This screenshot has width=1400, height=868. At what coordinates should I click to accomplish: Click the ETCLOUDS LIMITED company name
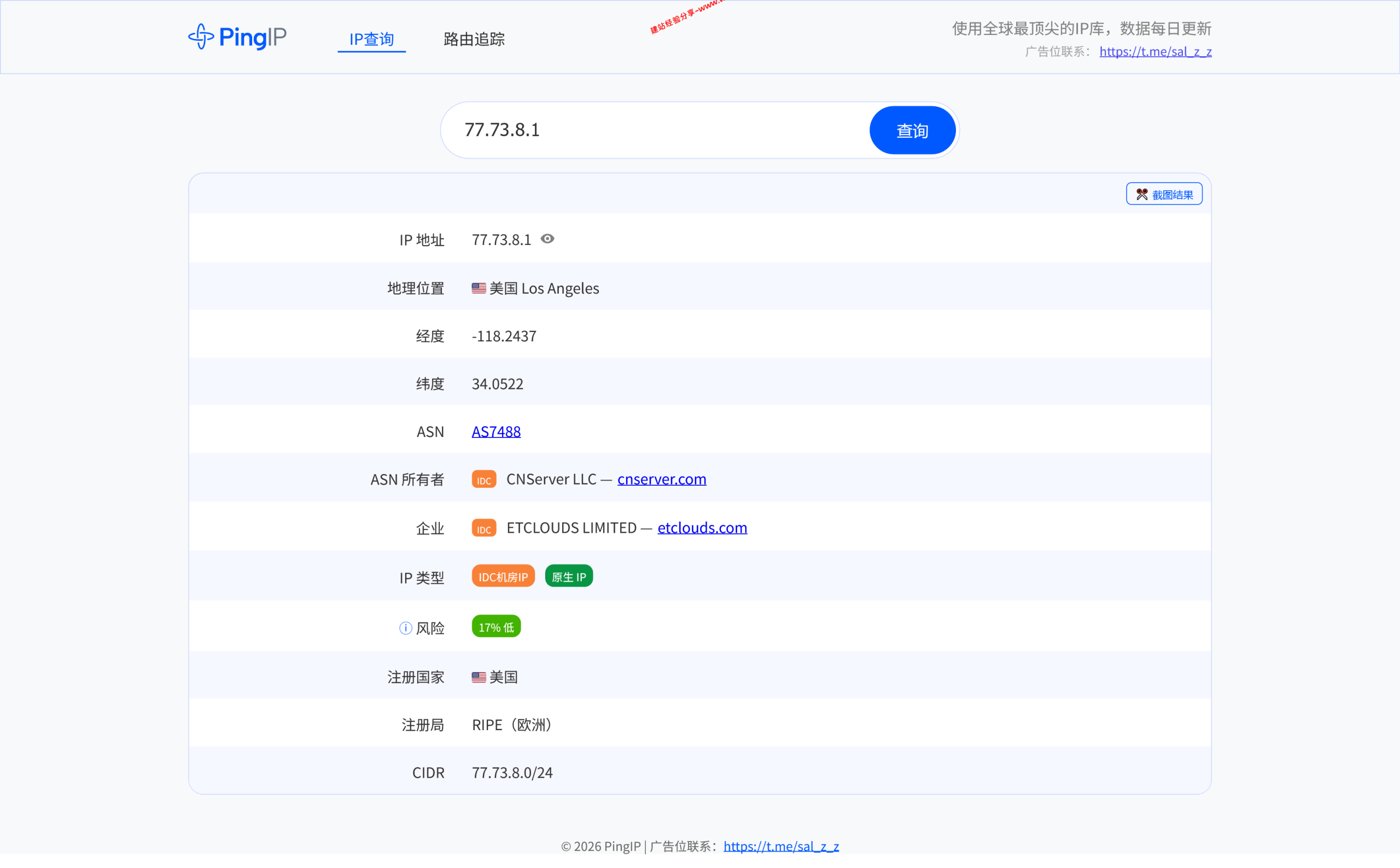(571, 528)
